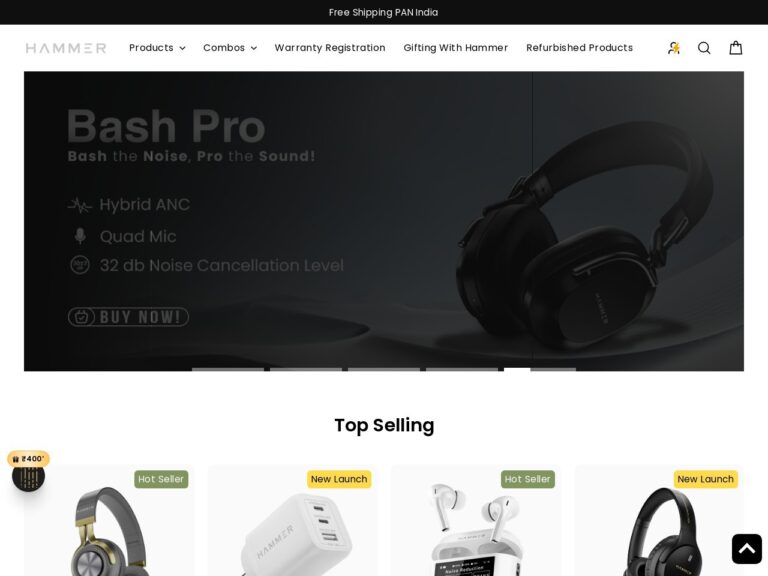The height and width of the screenshot is (576, 768).
Task: Select the last carousel slide indicator
Action: point(553,369)
